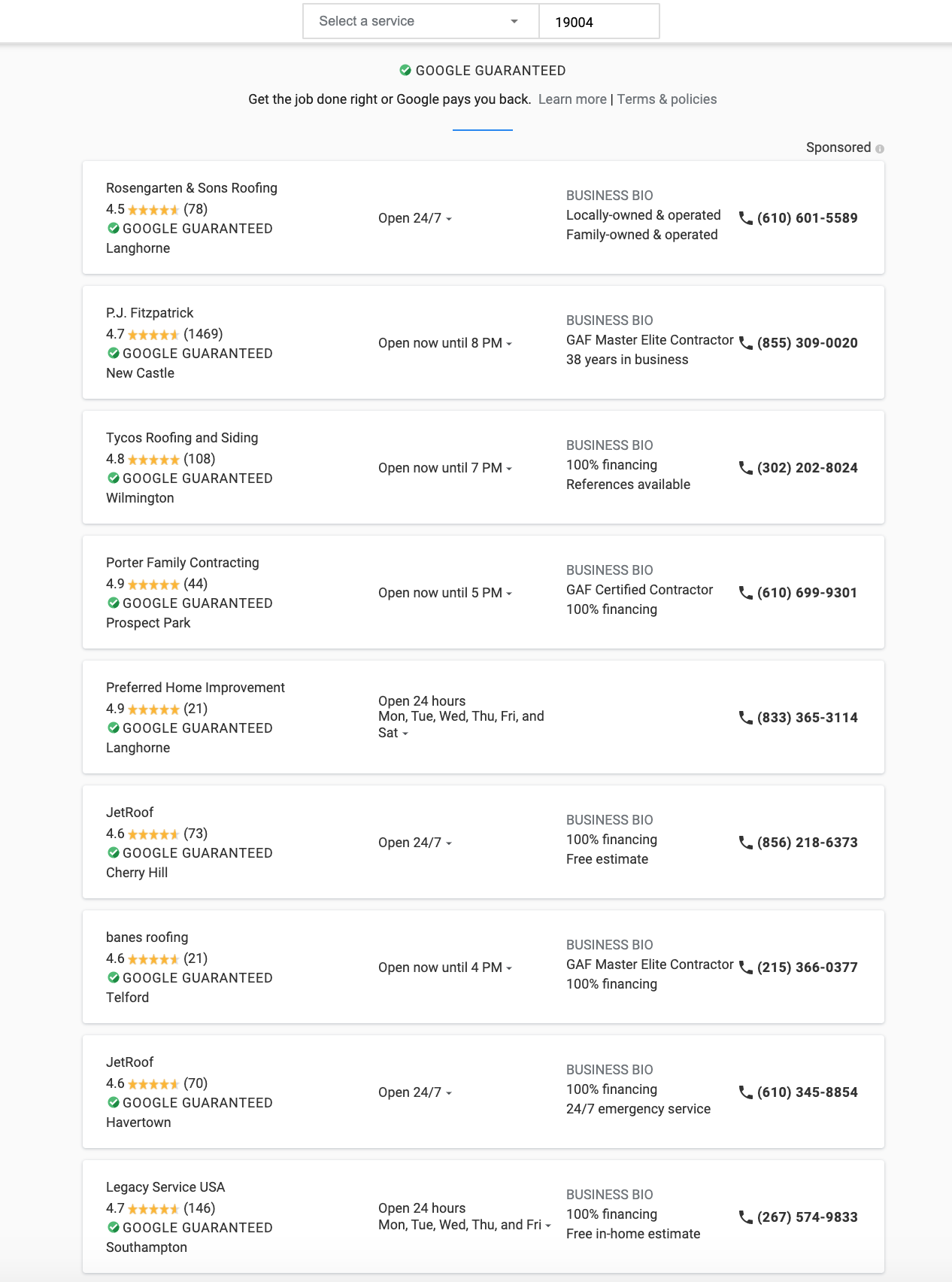
Task: Click phone icon for (610) 699-9301
Action: pyautogui.click(x=746, y=593)
